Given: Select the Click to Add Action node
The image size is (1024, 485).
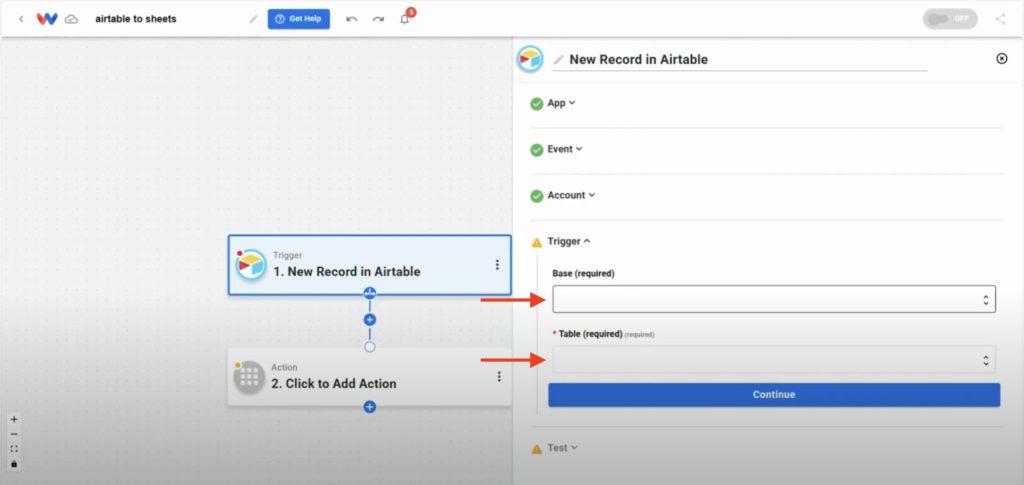Looking at the screenshot, I should [x=370, y=377].
